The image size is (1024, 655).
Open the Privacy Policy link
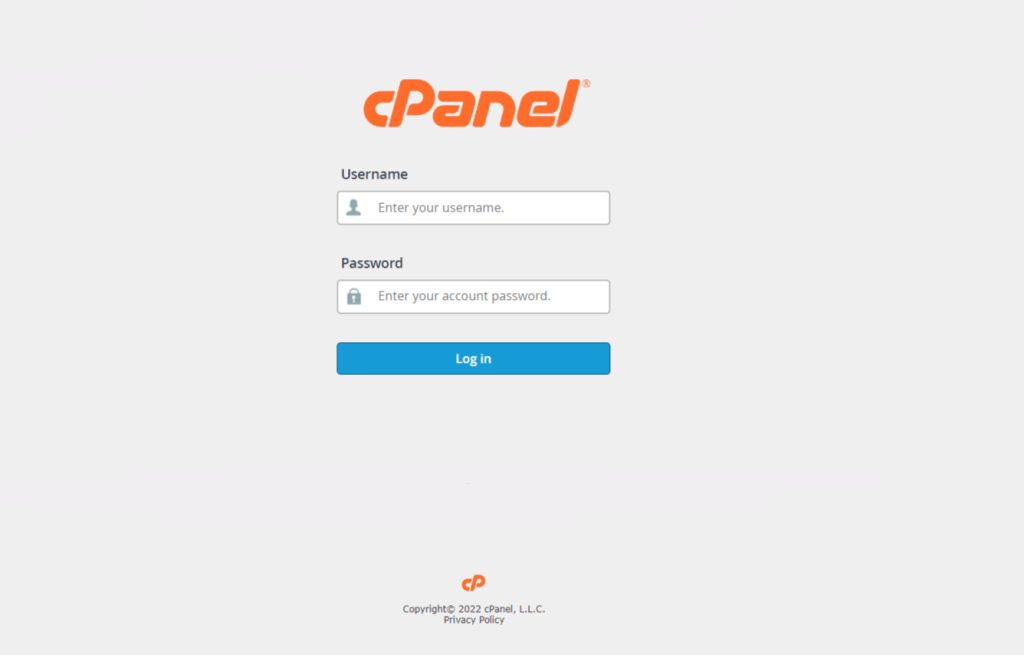pos(474,620)
